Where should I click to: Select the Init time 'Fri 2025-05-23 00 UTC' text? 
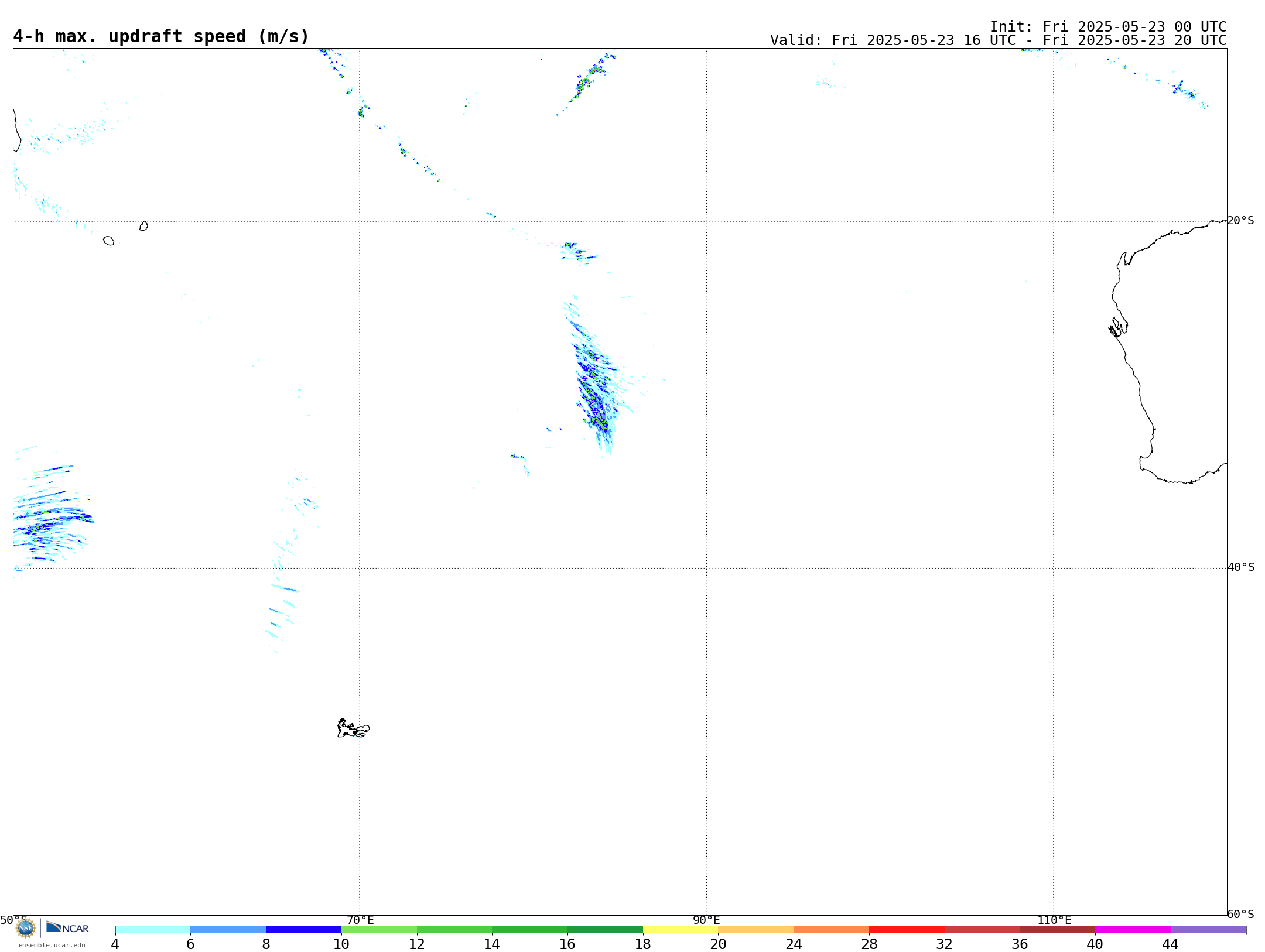[1134, 27]
